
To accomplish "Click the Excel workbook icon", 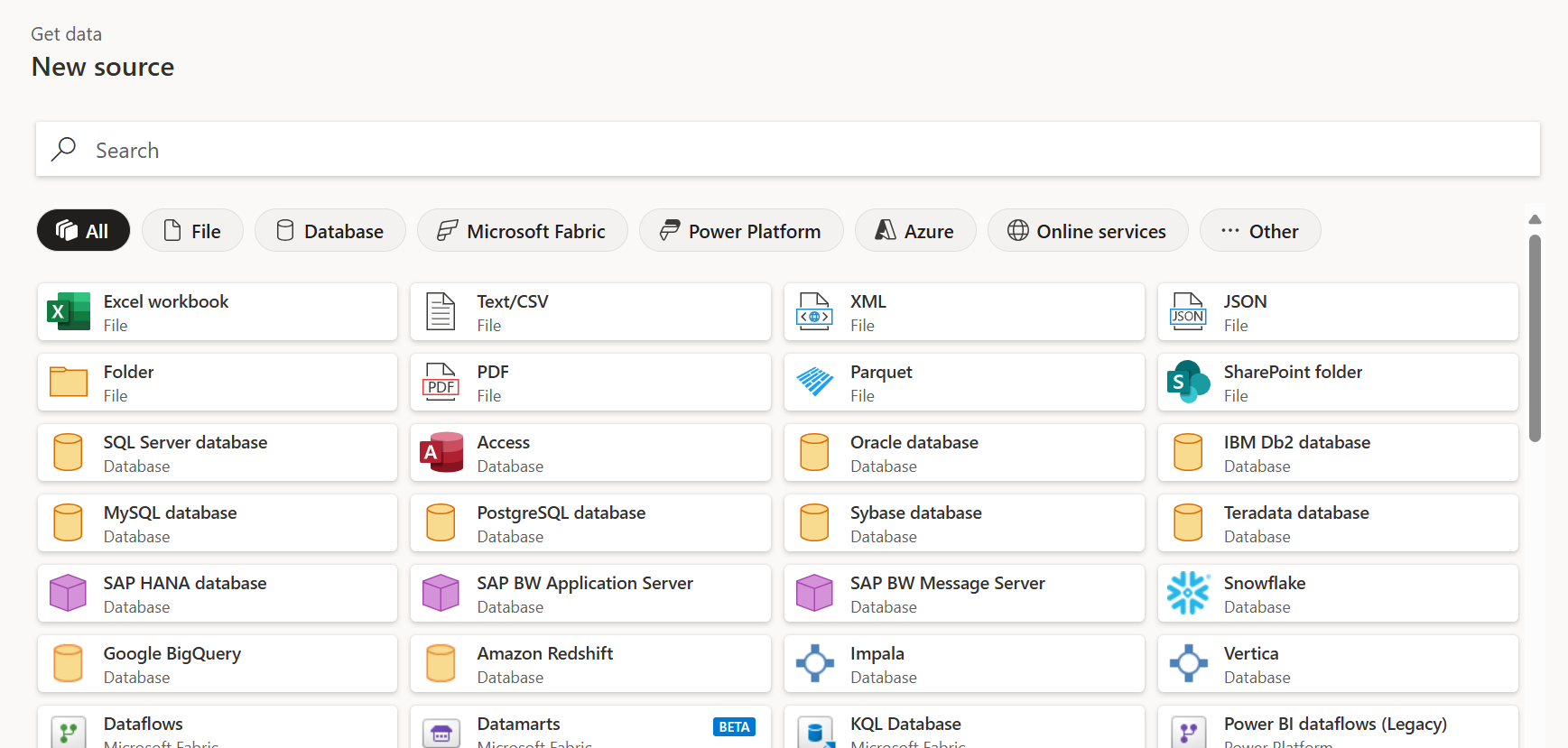I will [69, 312].
